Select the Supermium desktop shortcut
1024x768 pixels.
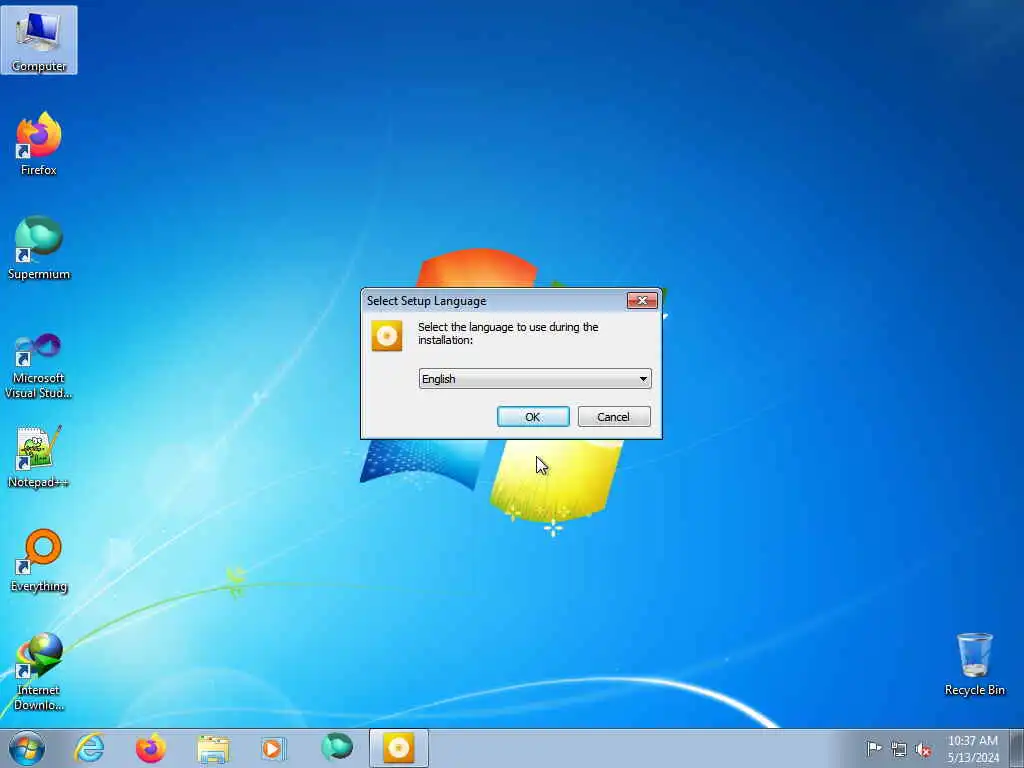pyautogui.click(x=39, y=248)
